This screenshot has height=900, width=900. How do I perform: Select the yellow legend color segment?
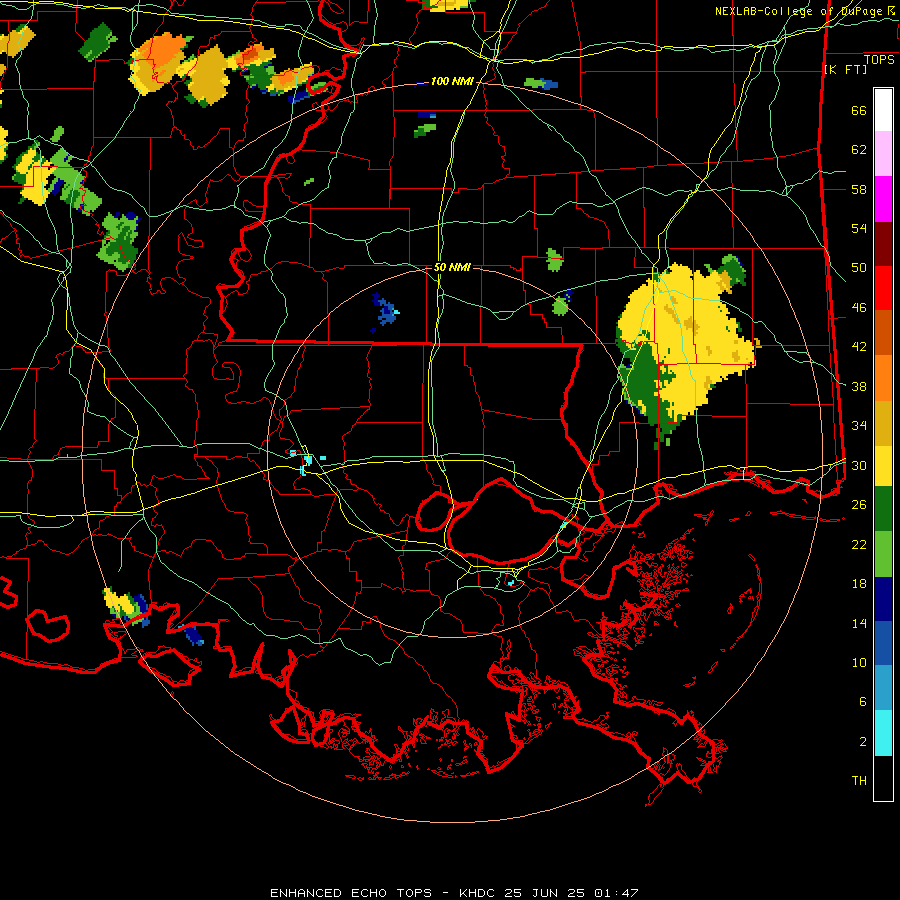click(883, 466)
